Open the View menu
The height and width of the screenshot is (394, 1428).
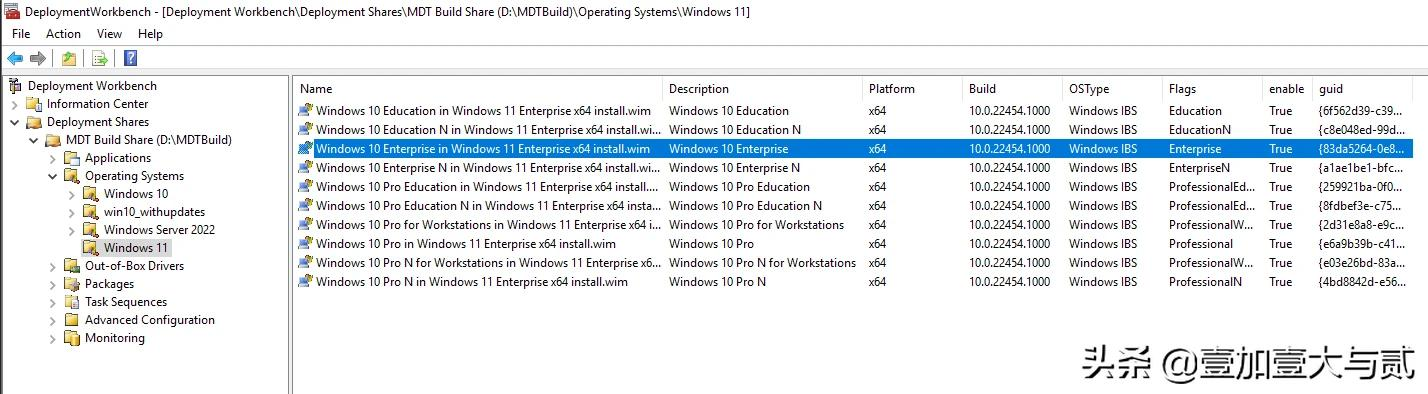coord(110,34)
